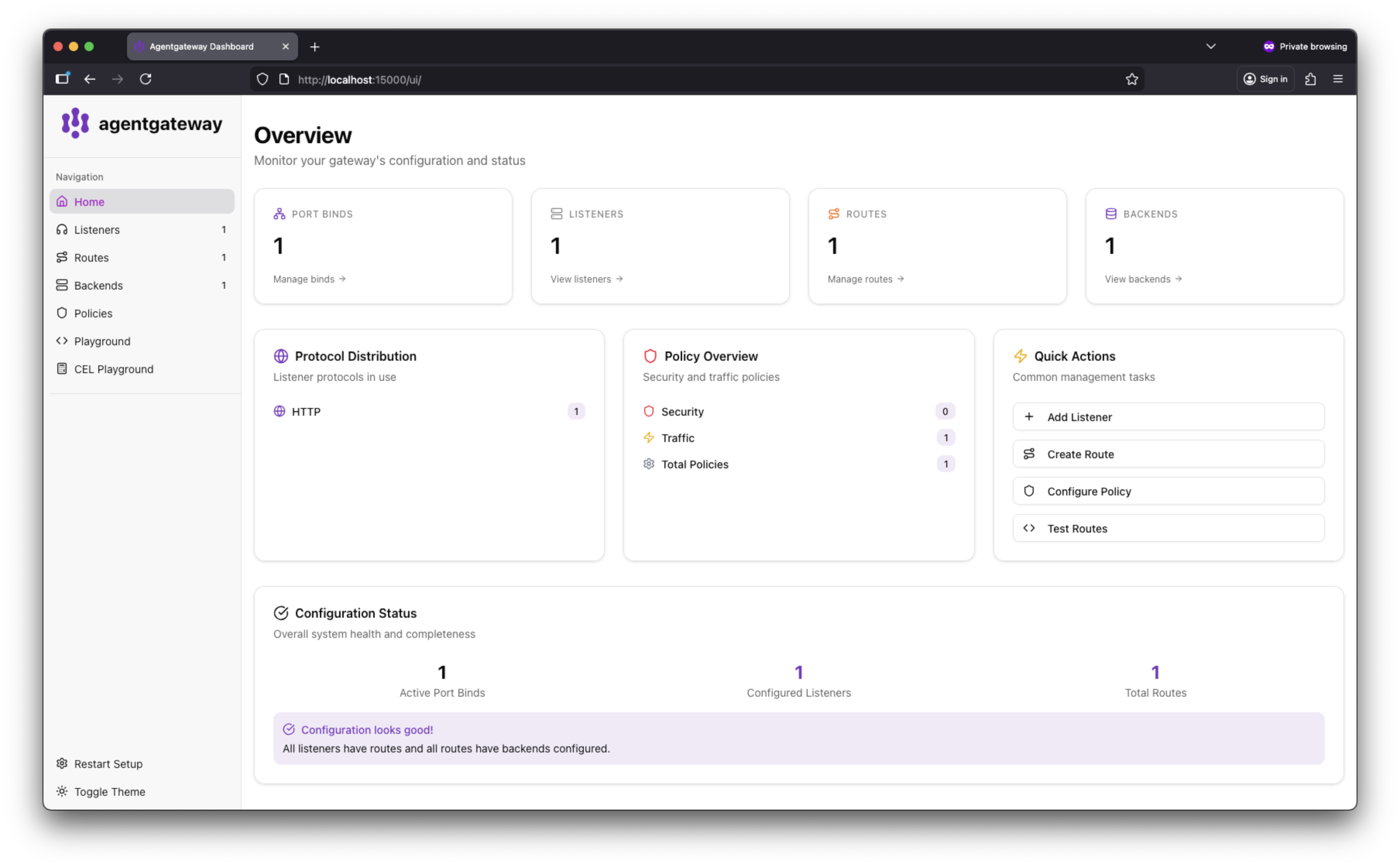1400x867 pixels.
Task: Open CEL Playground calculator icon
Action: pos(62,369)
